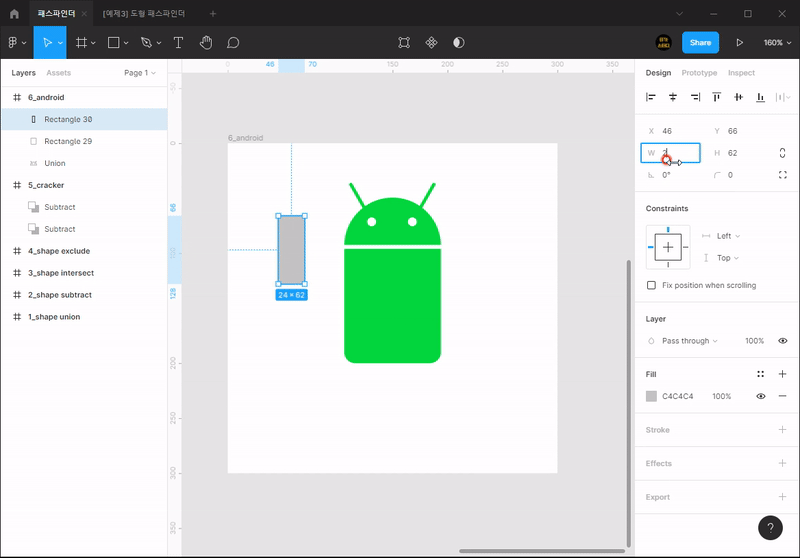
Task: Click the user avatar
Action: point(663,43)
